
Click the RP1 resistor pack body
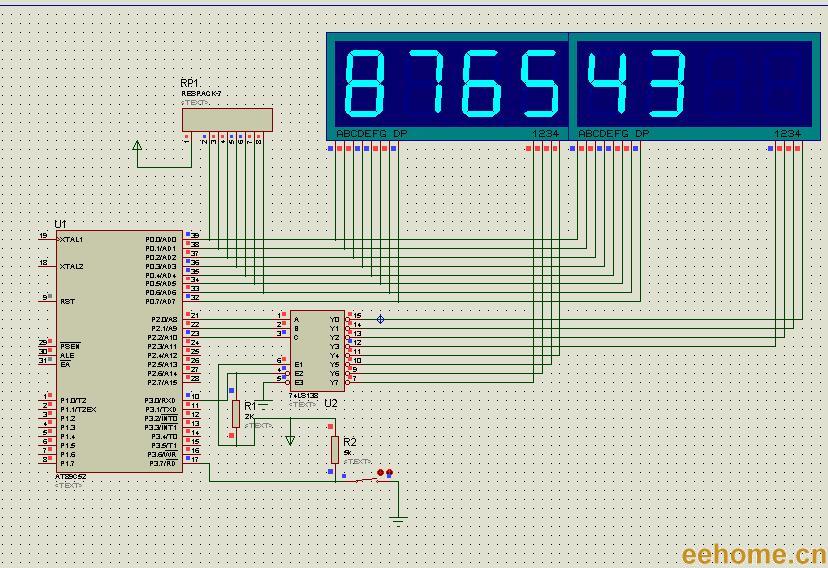(x=228, y=120)
